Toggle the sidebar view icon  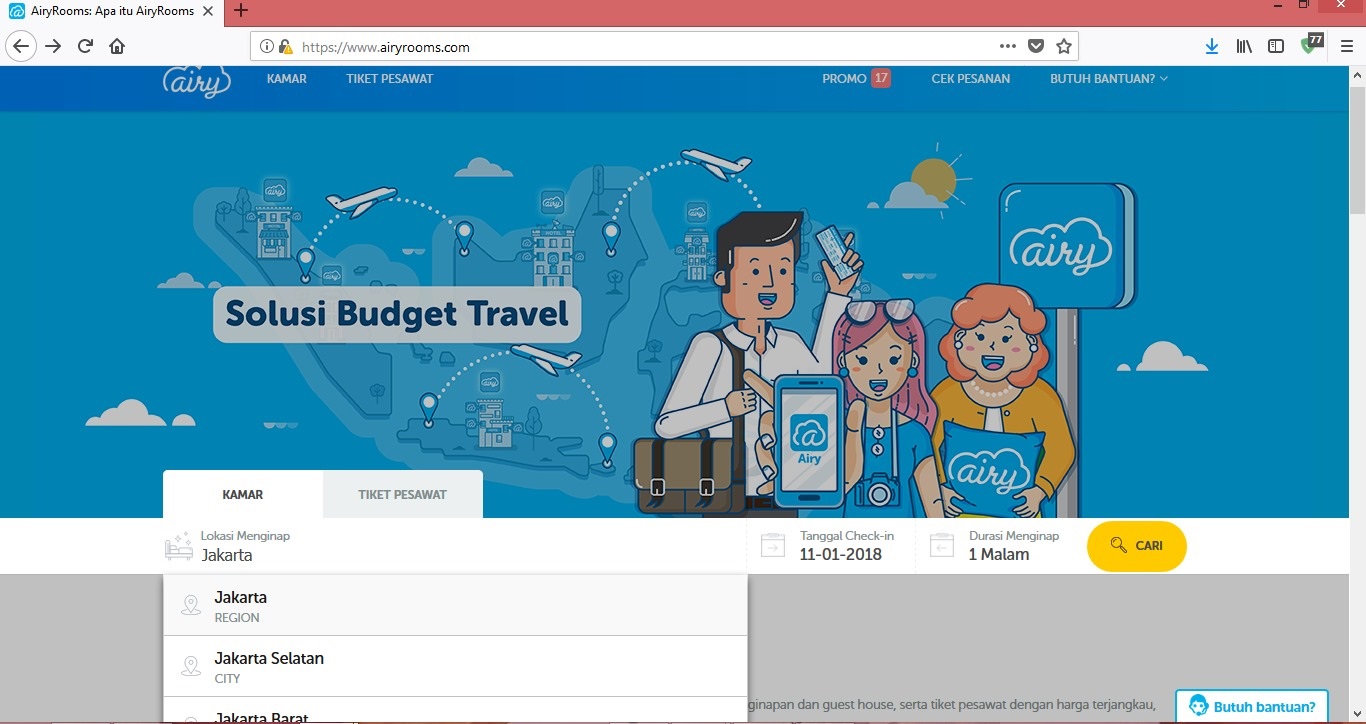point(1276,46)
